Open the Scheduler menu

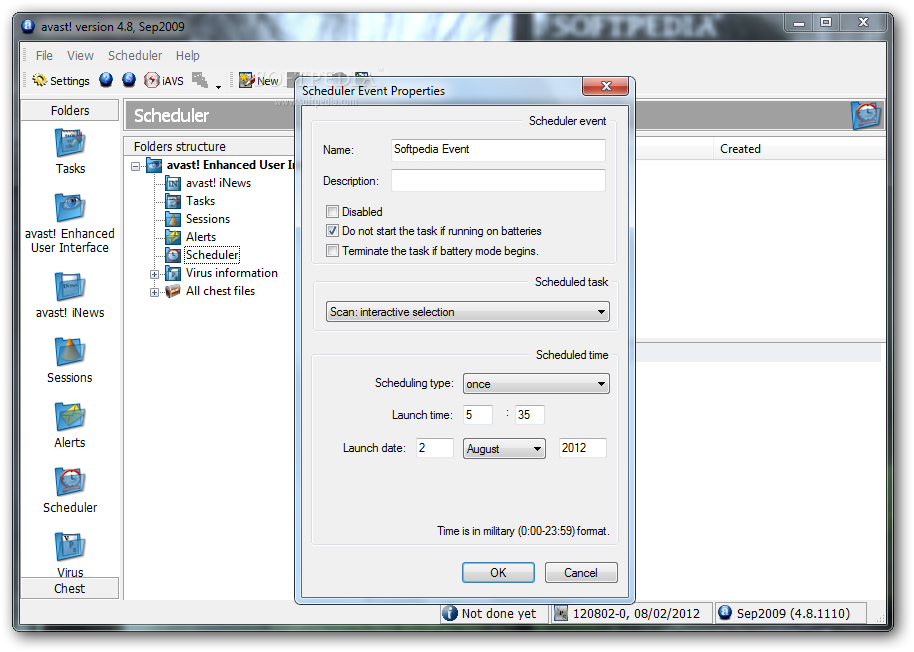[x=135, y=56]
